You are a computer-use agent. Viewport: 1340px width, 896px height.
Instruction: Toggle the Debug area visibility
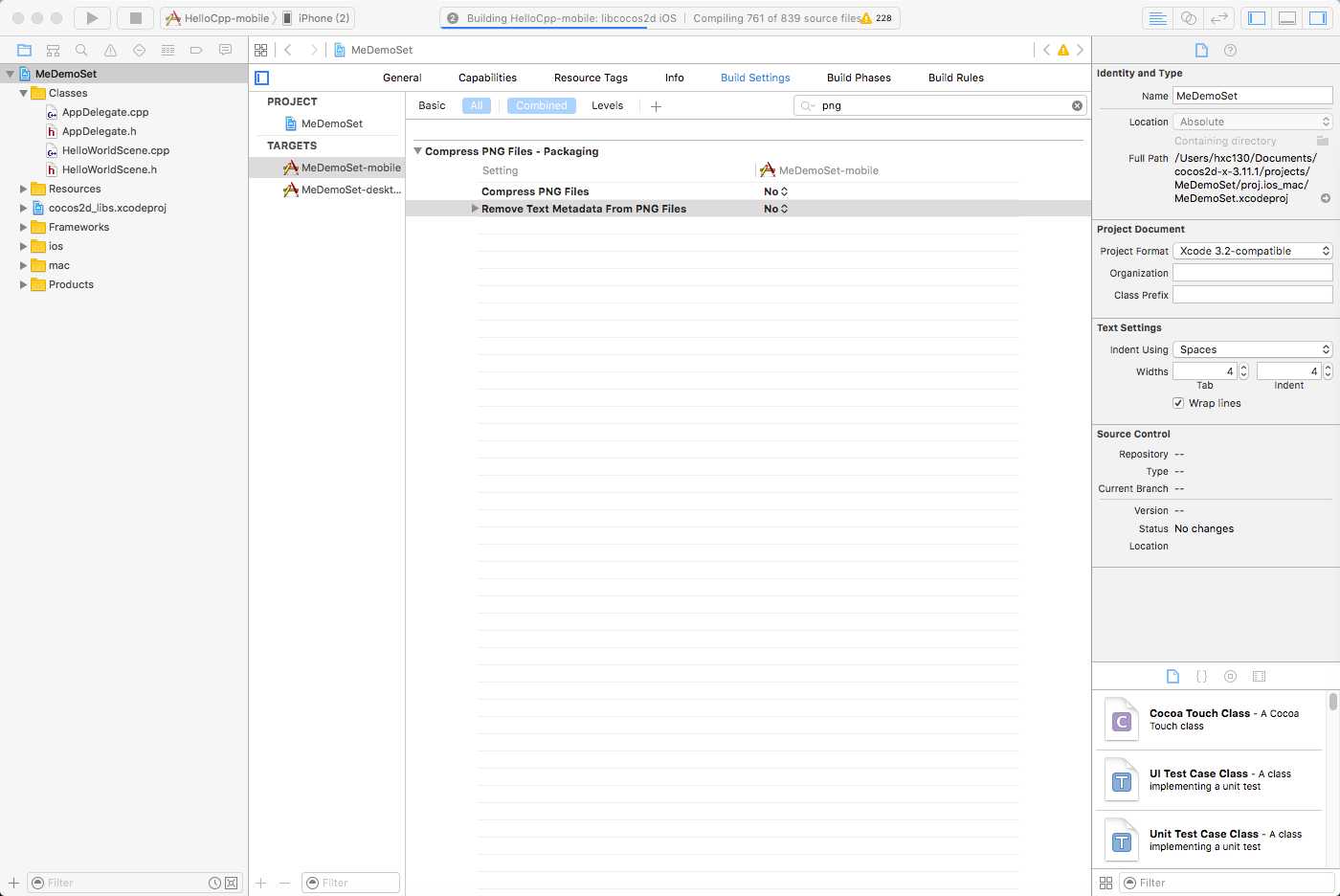click(1287, 17)
